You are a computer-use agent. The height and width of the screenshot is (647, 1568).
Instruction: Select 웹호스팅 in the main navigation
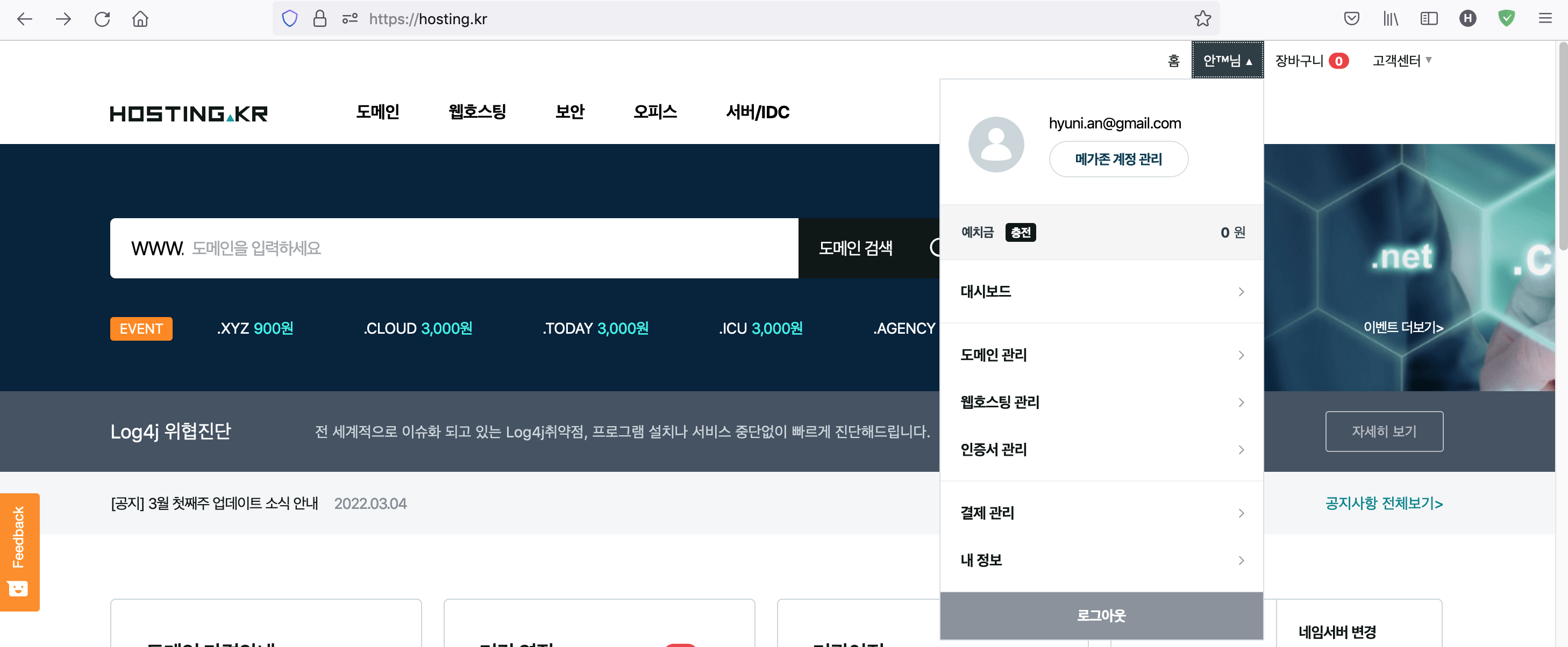(x=476, y=112)
